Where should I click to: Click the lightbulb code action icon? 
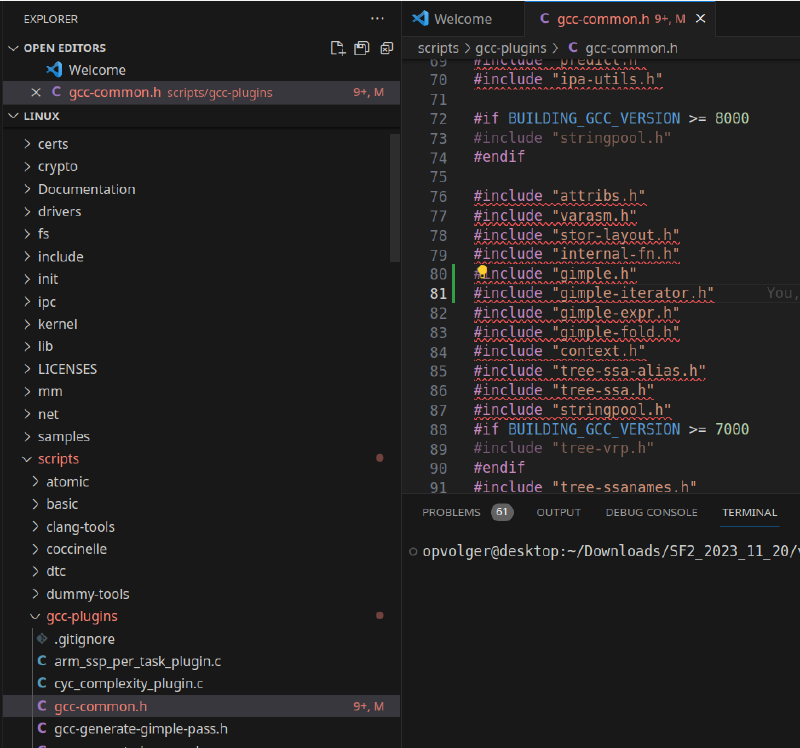tap(482, 272)
